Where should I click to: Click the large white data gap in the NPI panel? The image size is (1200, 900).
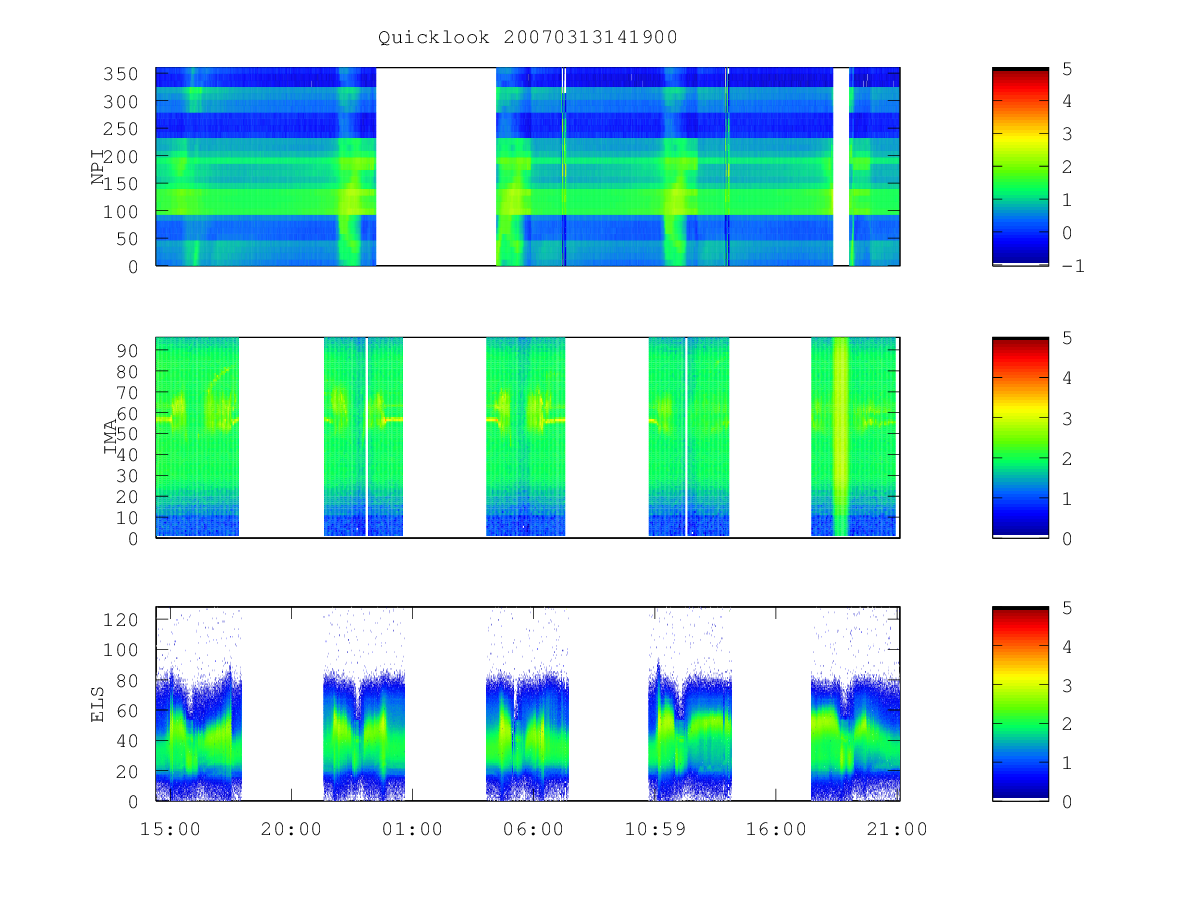click(x=436, y=166)
